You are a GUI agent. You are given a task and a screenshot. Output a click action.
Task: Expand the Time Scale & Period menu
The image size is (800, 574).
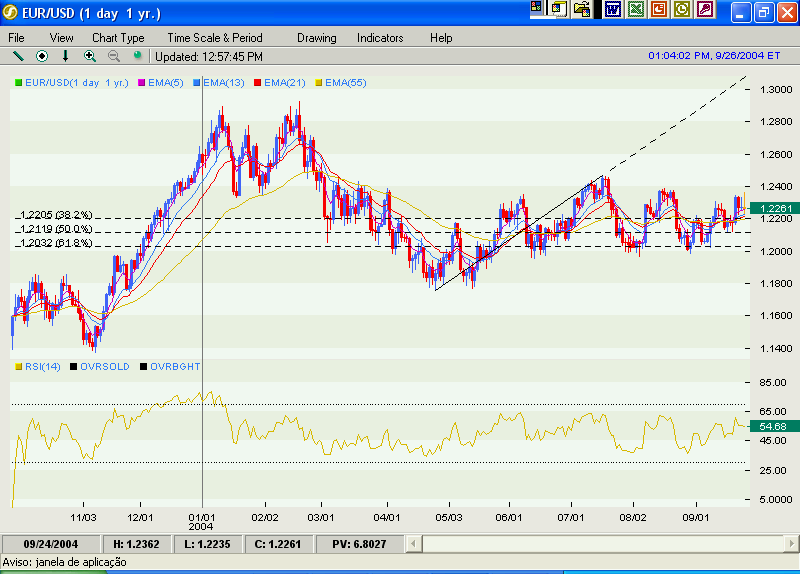pos(215,37)
